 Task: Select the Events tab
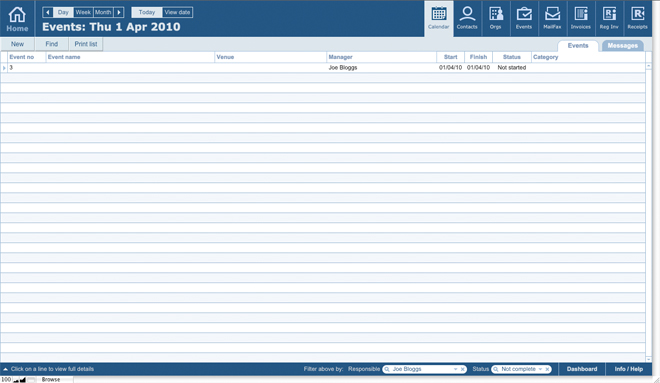pyautogui.click(x=578, y=45)
